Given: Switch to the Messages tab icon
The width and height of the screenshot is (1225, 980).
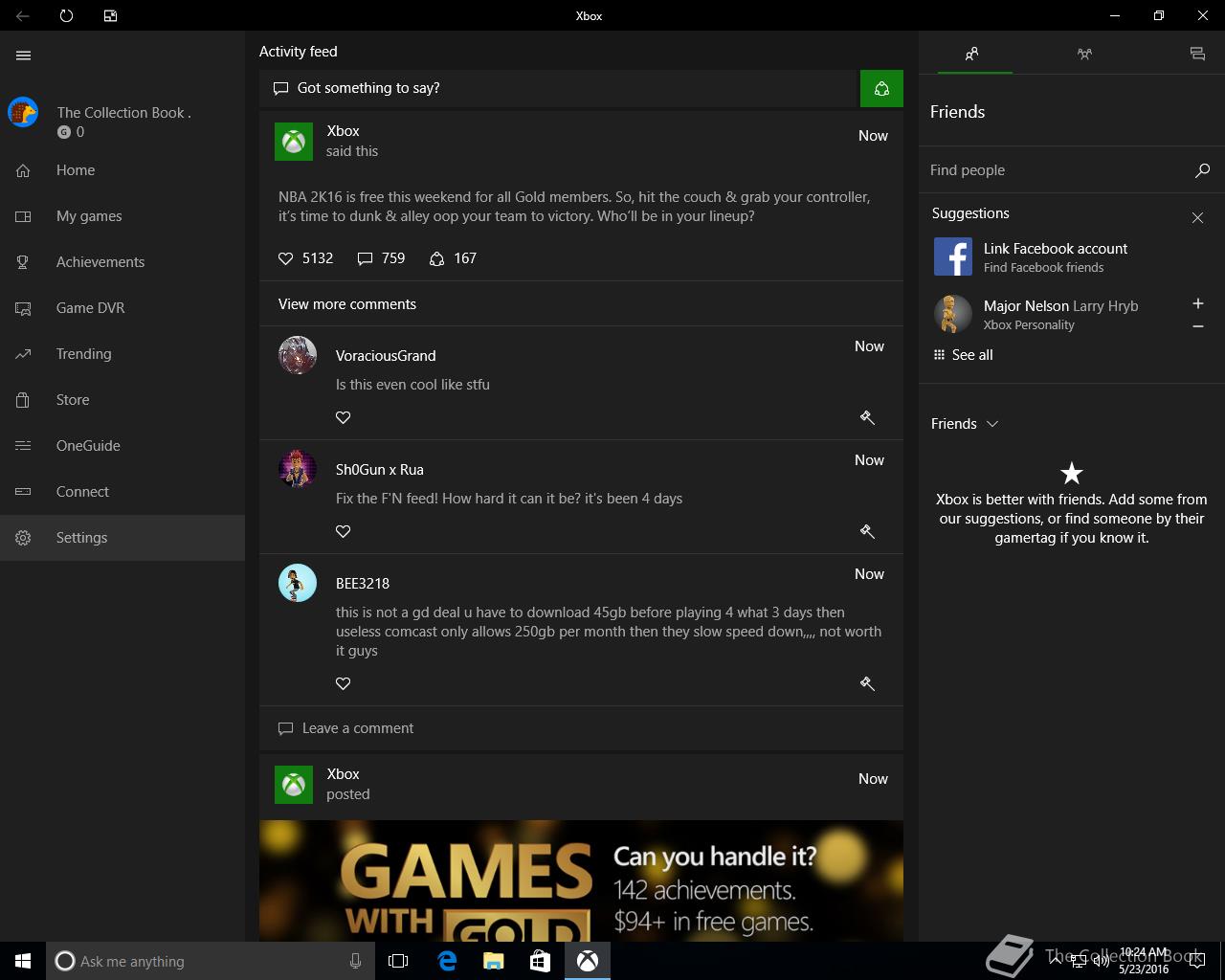Looking at the screenshot, I should coord(1197,54).
